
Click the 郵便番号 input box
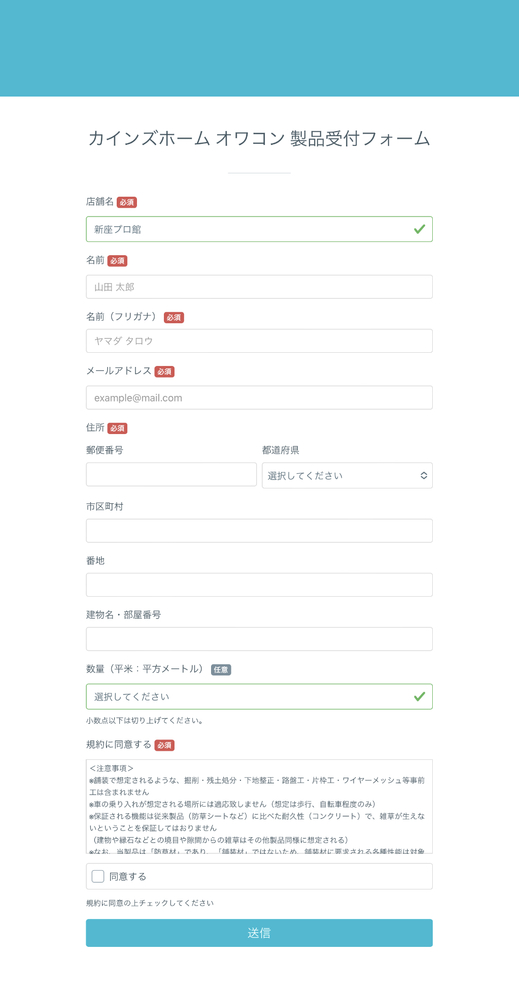[171, 474]
